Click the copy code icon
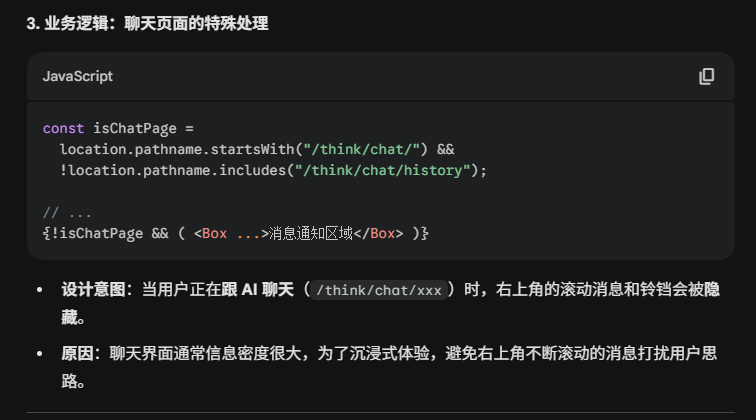 pyautogui.click(x=707, y=77)
